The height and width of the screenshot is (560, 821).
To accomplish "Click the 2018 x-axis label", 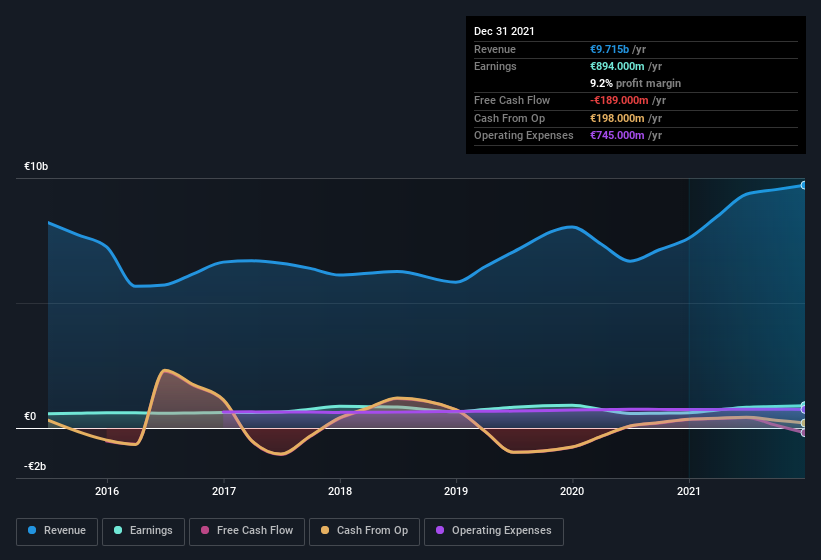I will point(340,491).
